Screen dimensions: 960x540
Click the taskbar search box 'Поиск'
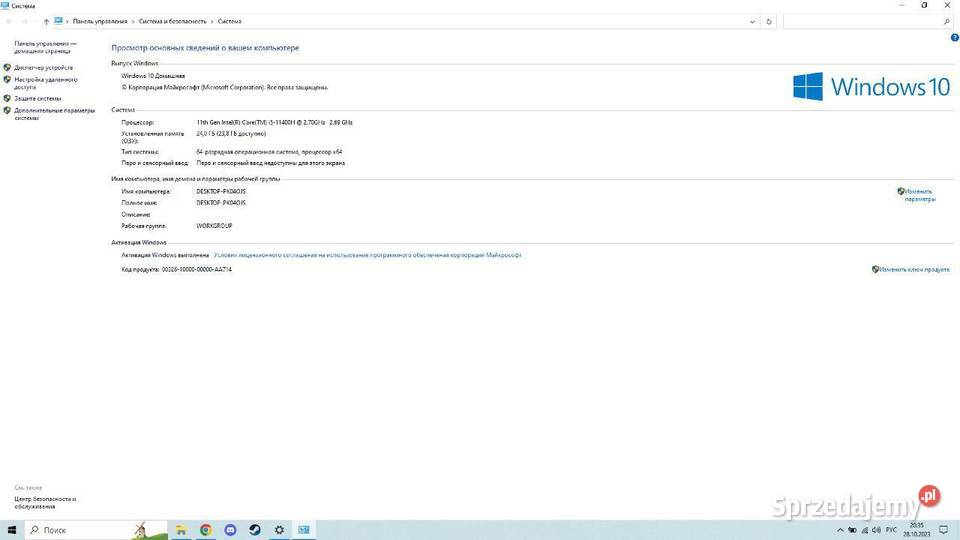pyautogui.click(x=96, y=530)
